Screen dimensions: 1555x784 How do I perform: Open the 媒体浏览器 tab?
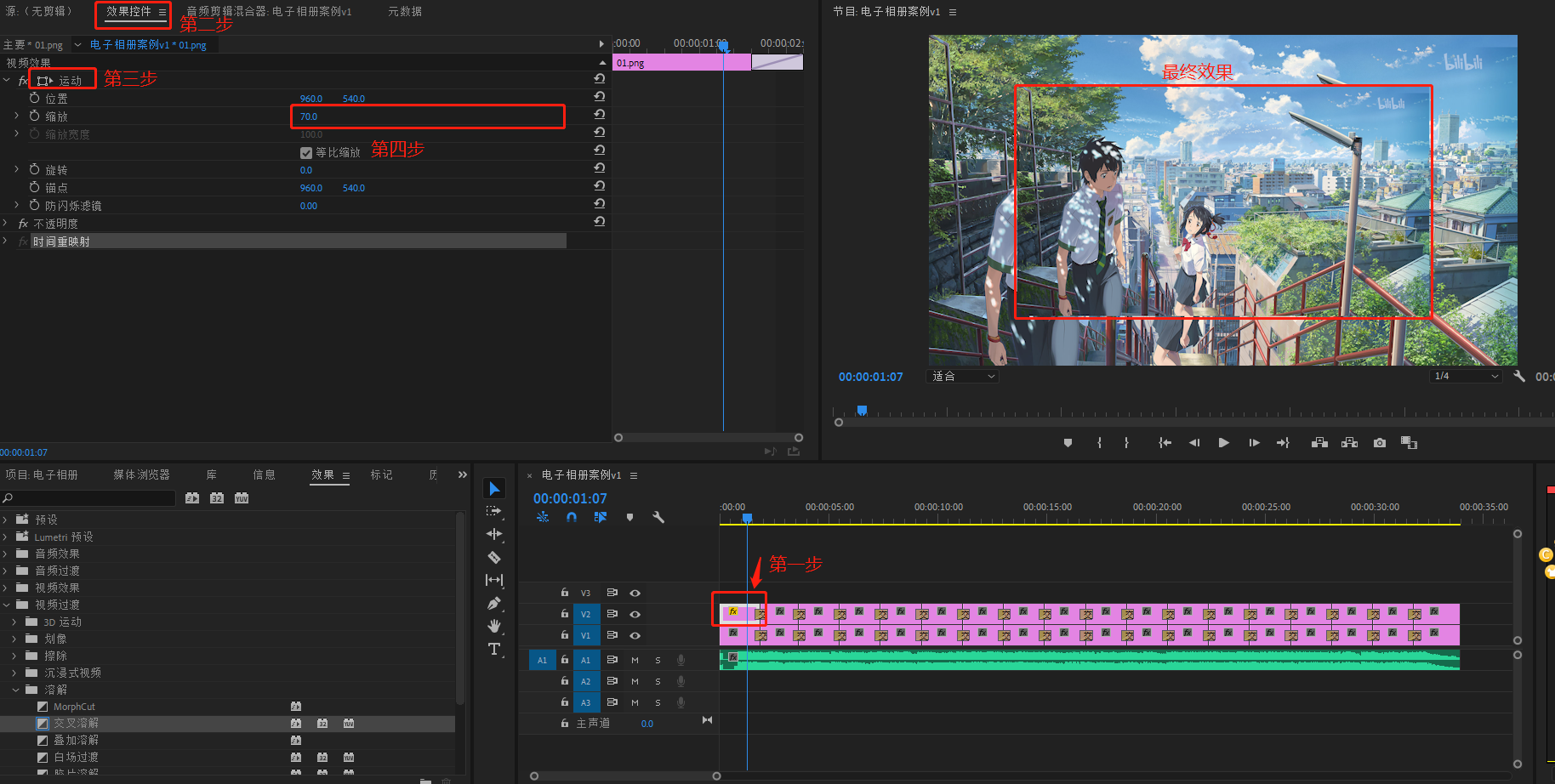coord(142,474)
